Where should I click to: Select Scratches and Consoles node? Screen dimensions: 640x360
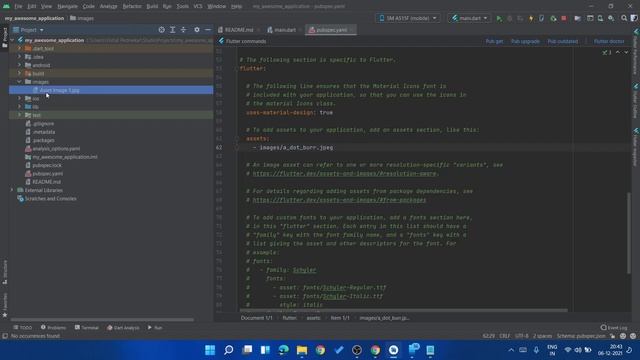(51, 198)
